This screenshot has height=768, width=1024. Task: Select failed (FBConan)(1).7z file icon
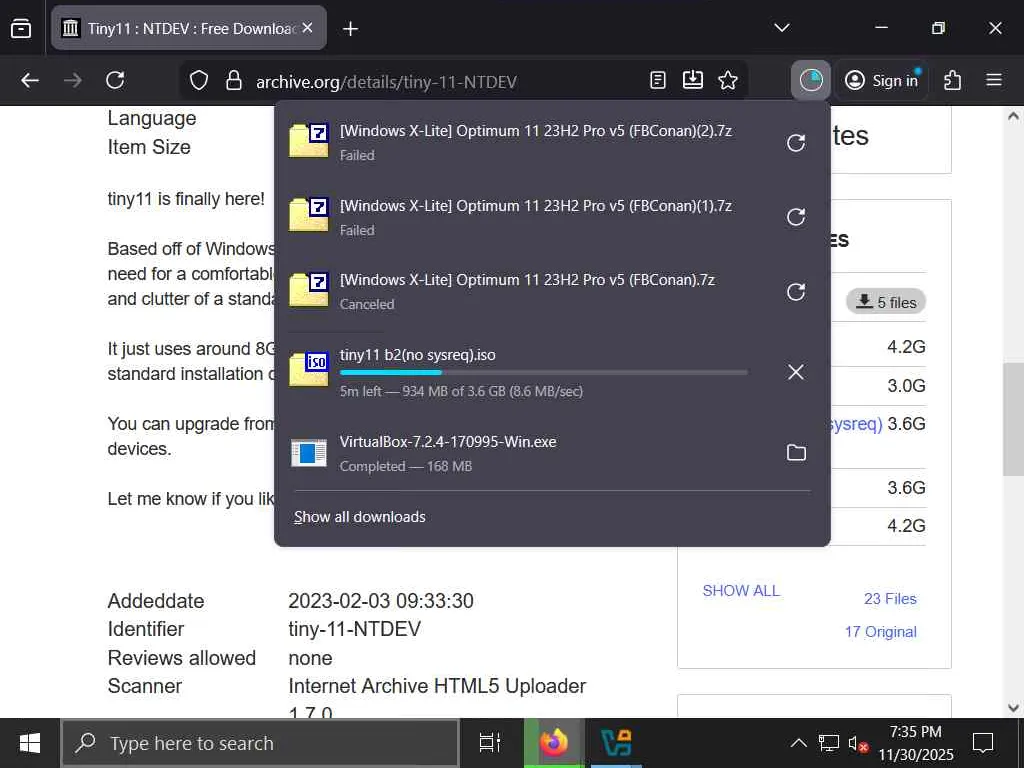[309, 214]
